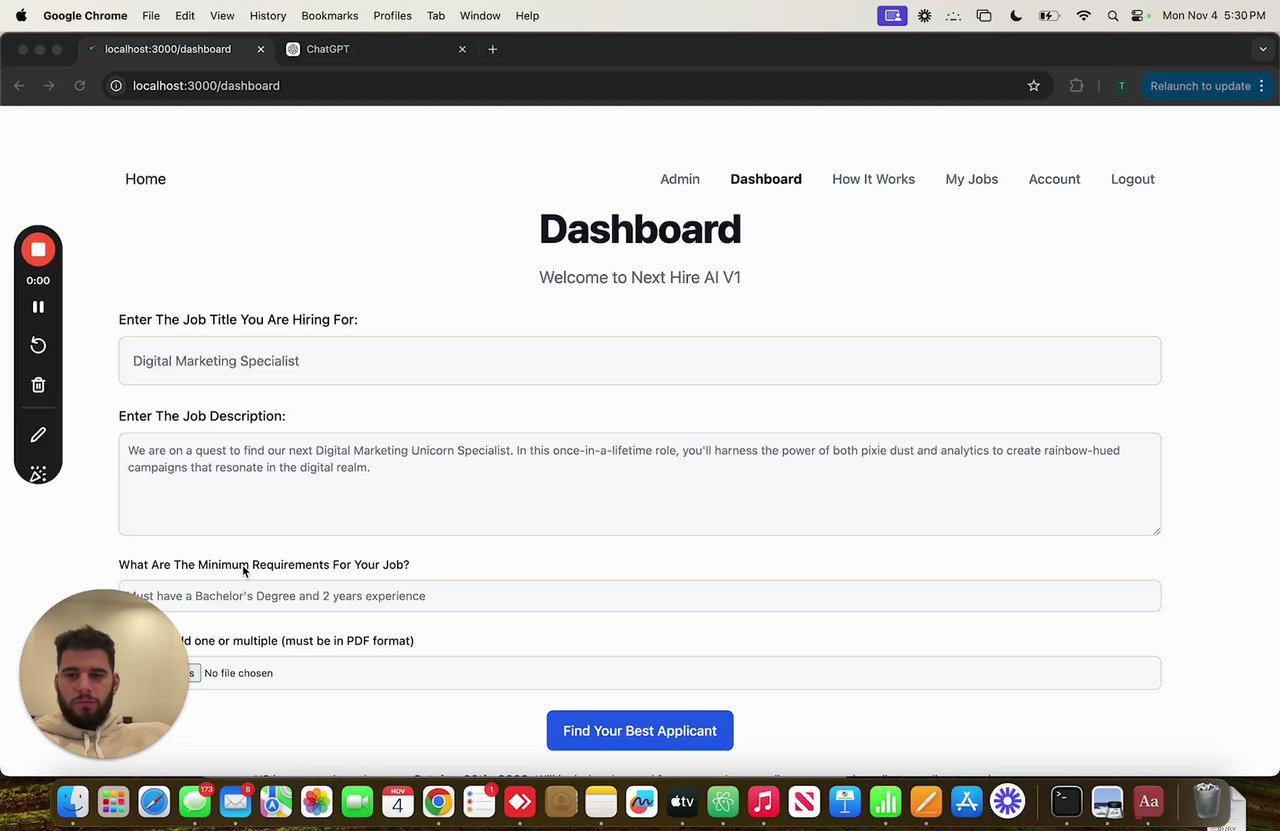Navigate to My Jobs

(972, 179)
